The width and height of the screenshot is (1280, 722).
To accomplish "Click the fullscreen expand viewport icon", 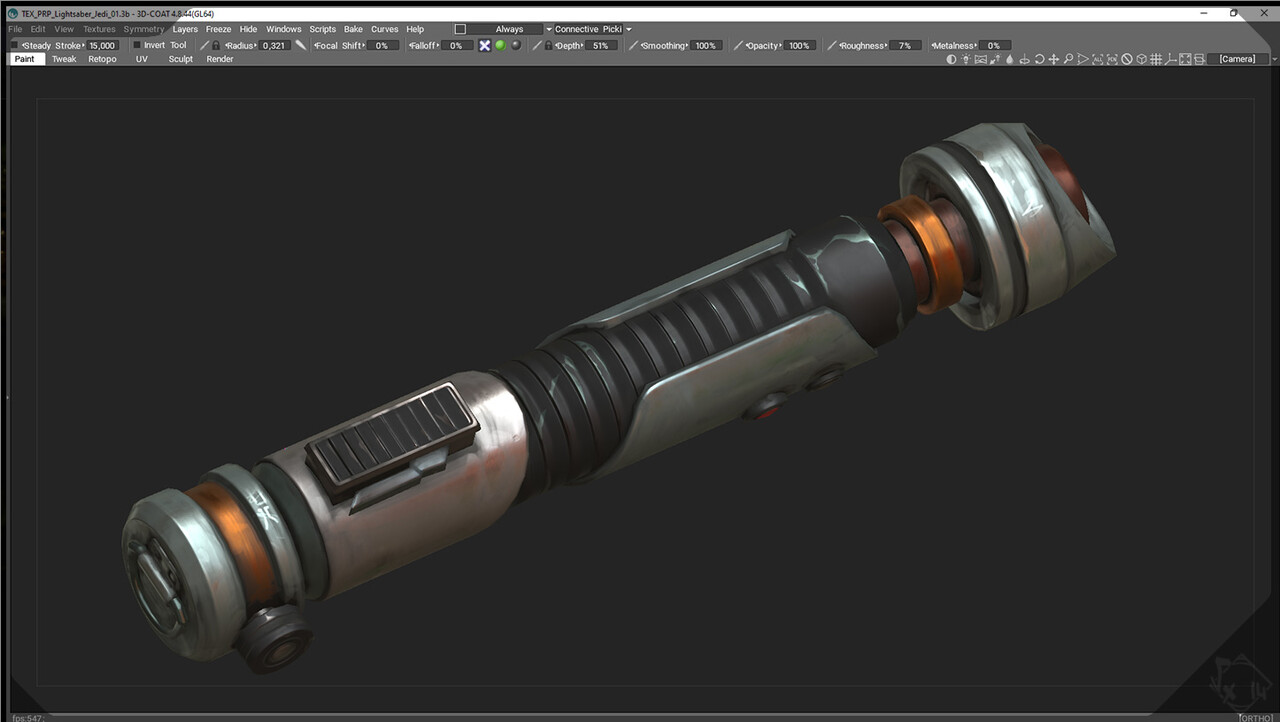I will 1185,59.
